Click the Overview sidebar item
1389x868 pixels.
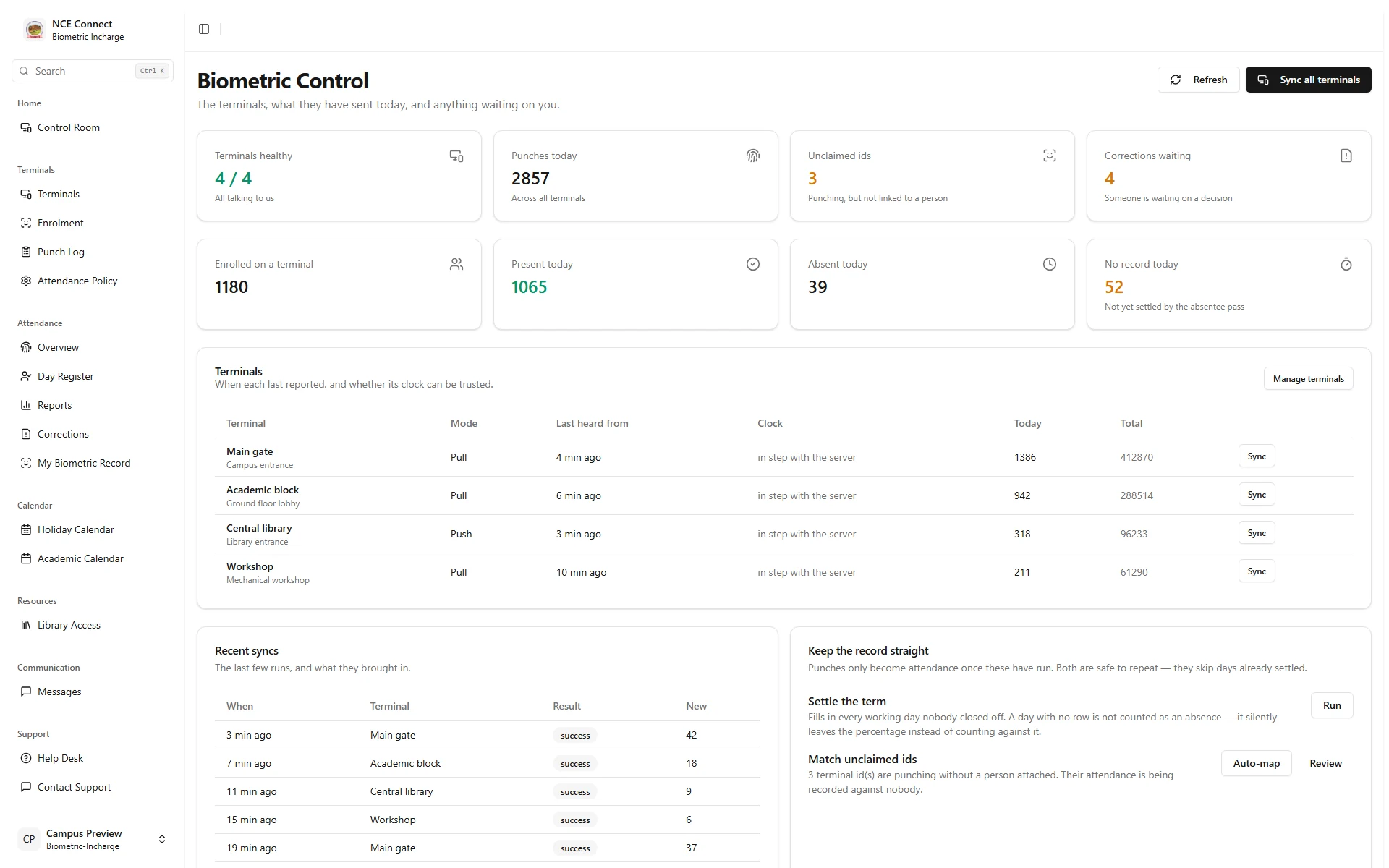coord(93,347)
